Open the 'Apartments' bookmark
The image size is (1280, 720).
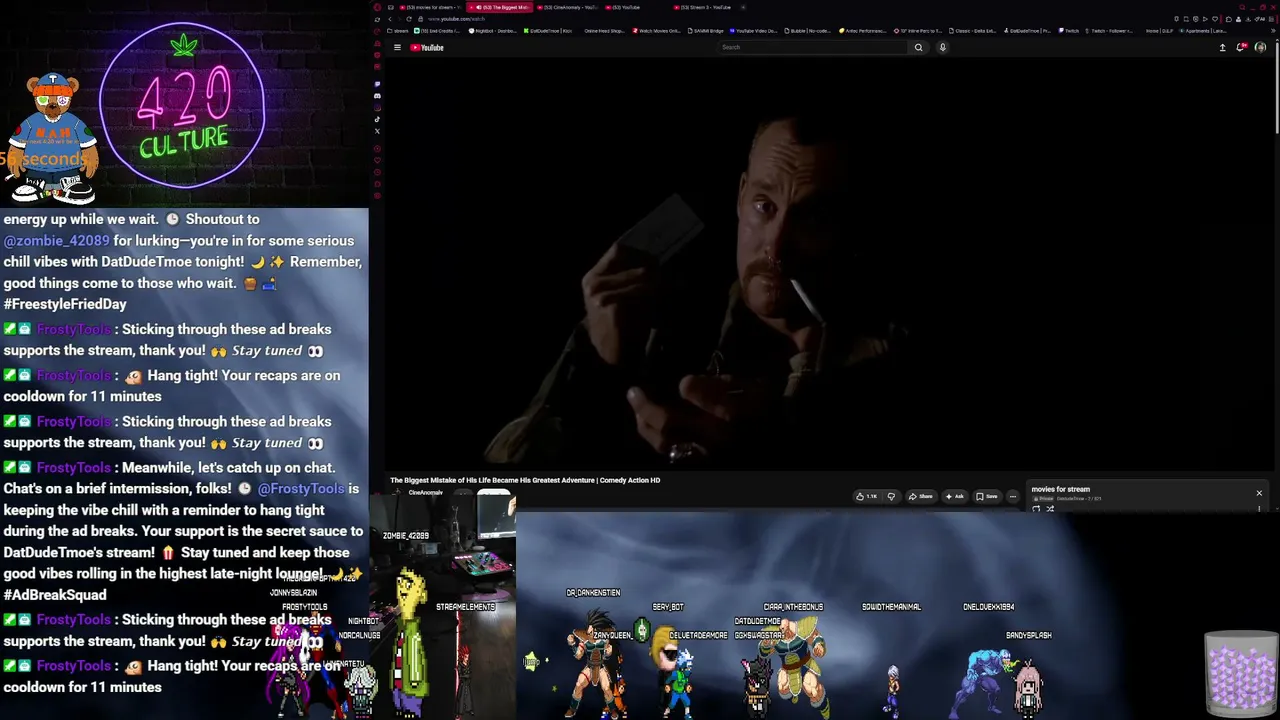(x=1203, y=31)
